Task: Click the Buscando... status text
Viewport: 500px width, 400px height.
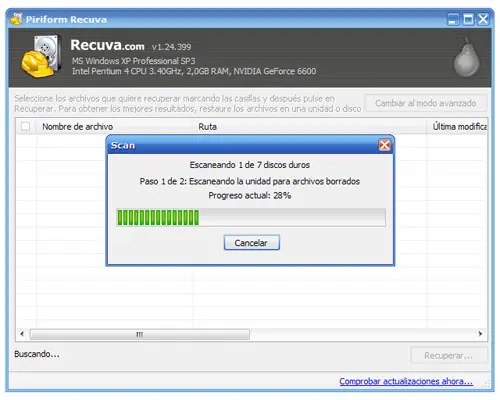Action: tap(37, 354)
